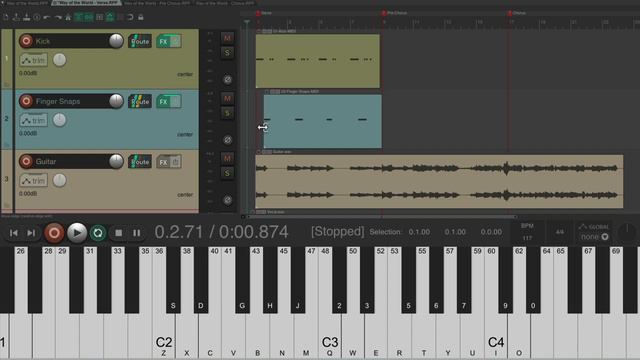Open Project Settings from the toolbar
This screenshot has width=640, height=360.
click(x=37, y=17)
